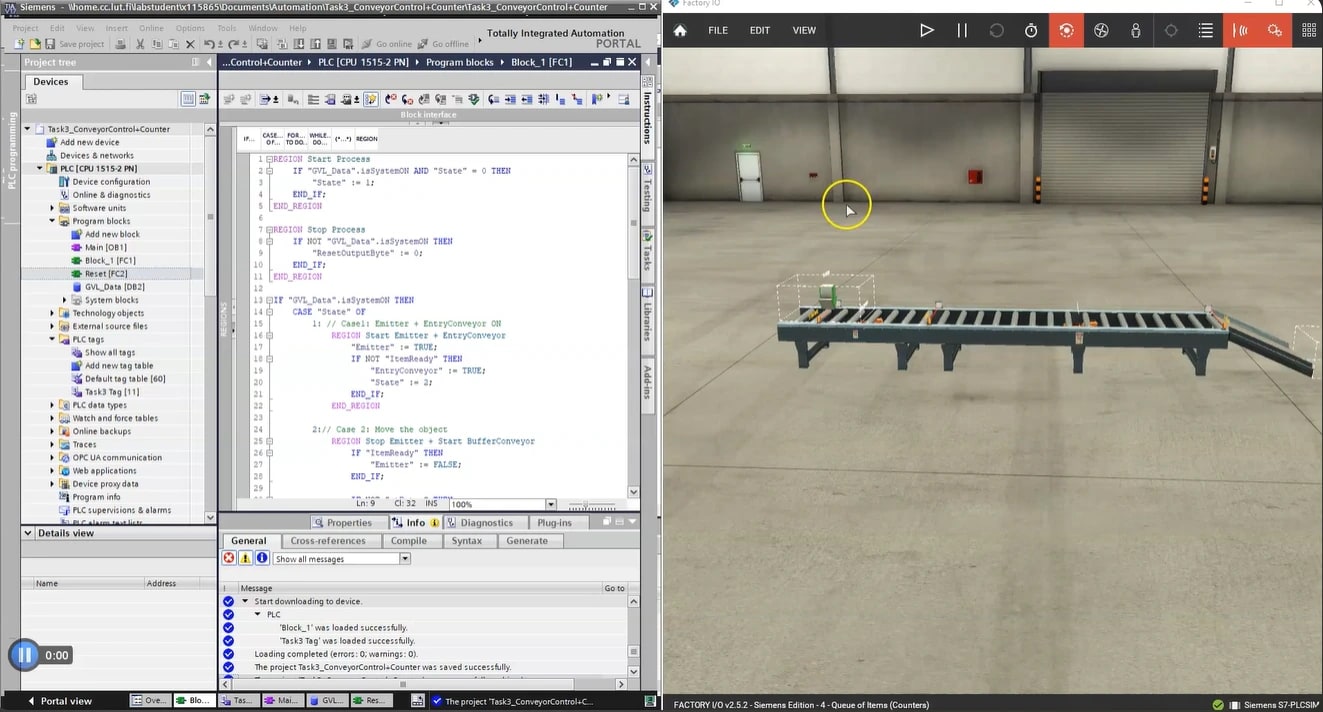This screenshot has width=1323, height=712.
Task: Toggle the error messages filter icon
Action: coord(229,559)
